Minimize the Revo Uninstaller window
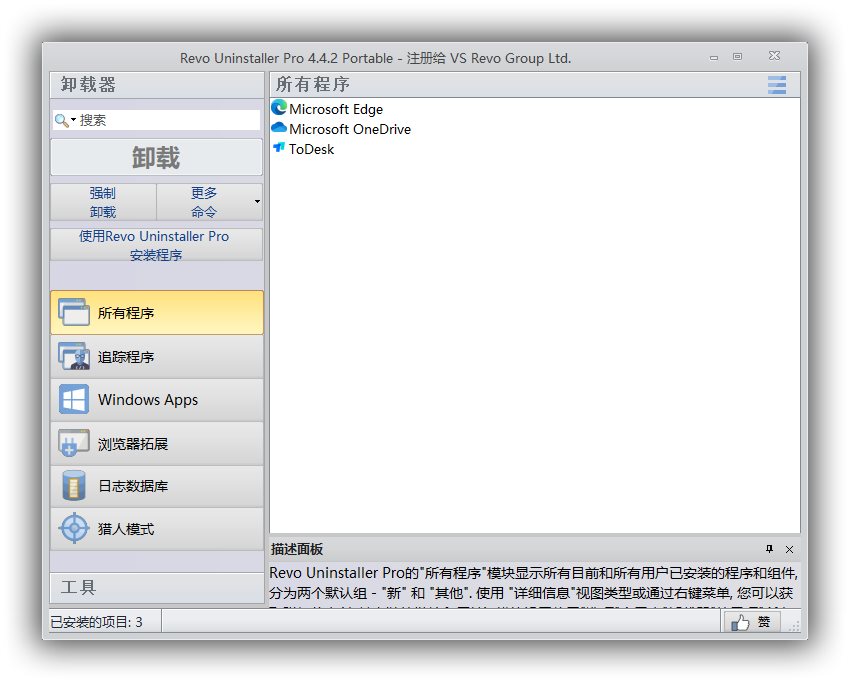Screen dimensions: 850x682 tap(714, 57)
